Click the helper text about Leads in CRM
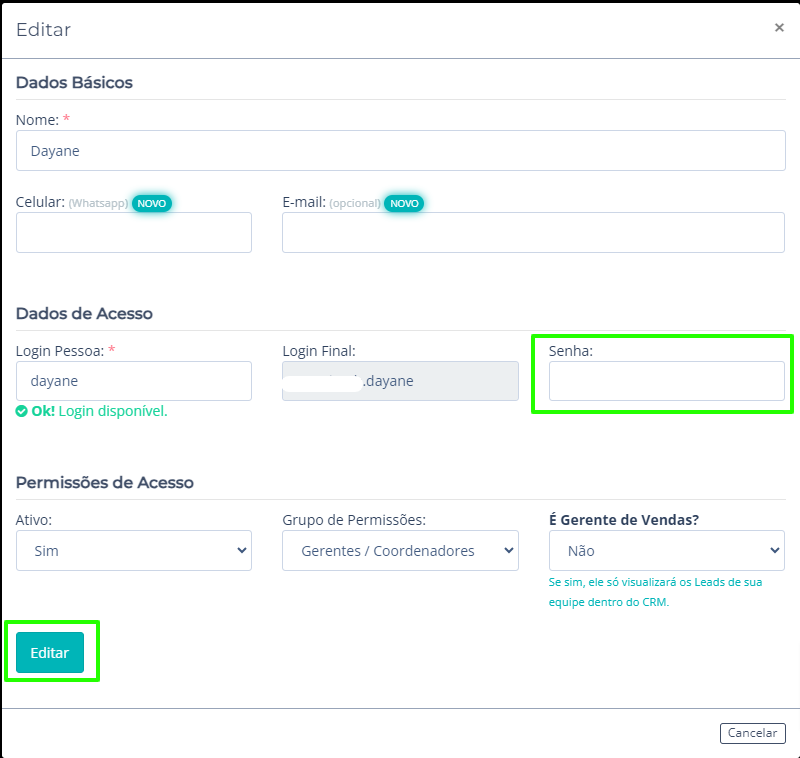Screen dimensions: 800x758 click(x=655, y=592)
